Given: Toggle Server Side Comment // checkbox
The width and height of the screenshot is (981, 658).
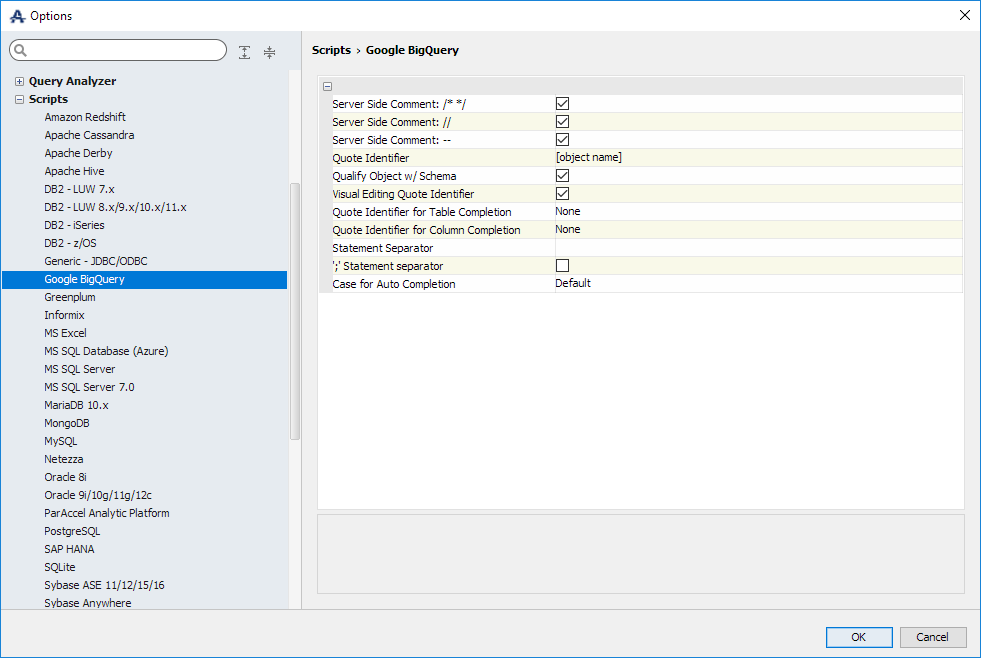Looking at the screenshot, I should 562,121.
